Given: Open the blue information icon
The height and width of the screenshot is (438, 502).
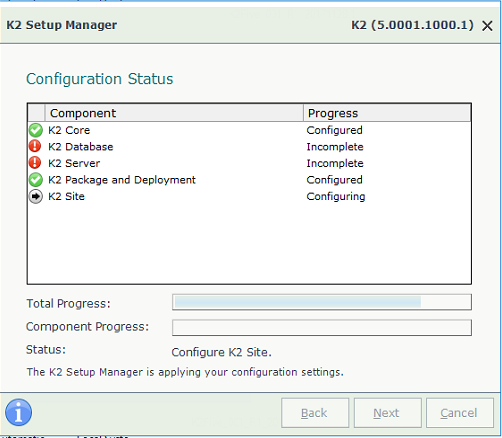Looking at the screenshot, I should [x=19, y=412].
